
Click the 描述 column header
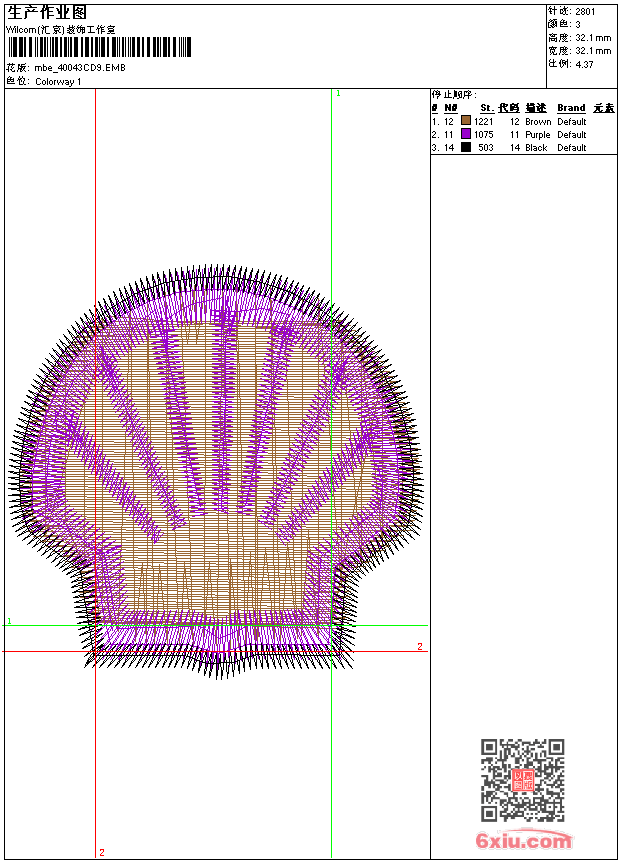tap(536, 108)
